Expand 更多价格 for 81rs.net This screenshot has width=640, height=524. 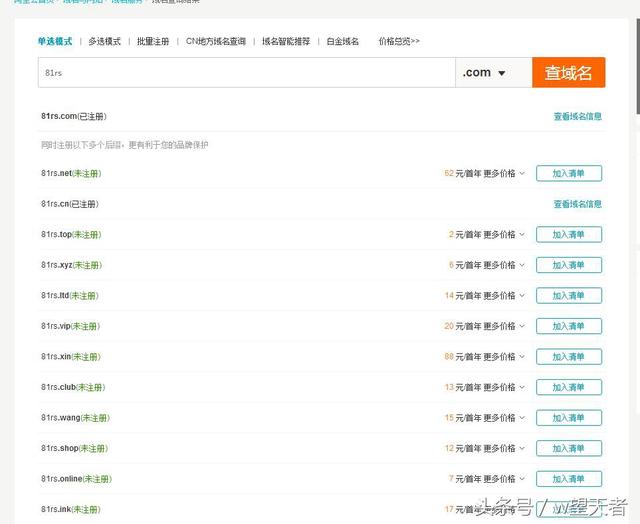pyautogui.click(x=504, y=173)
